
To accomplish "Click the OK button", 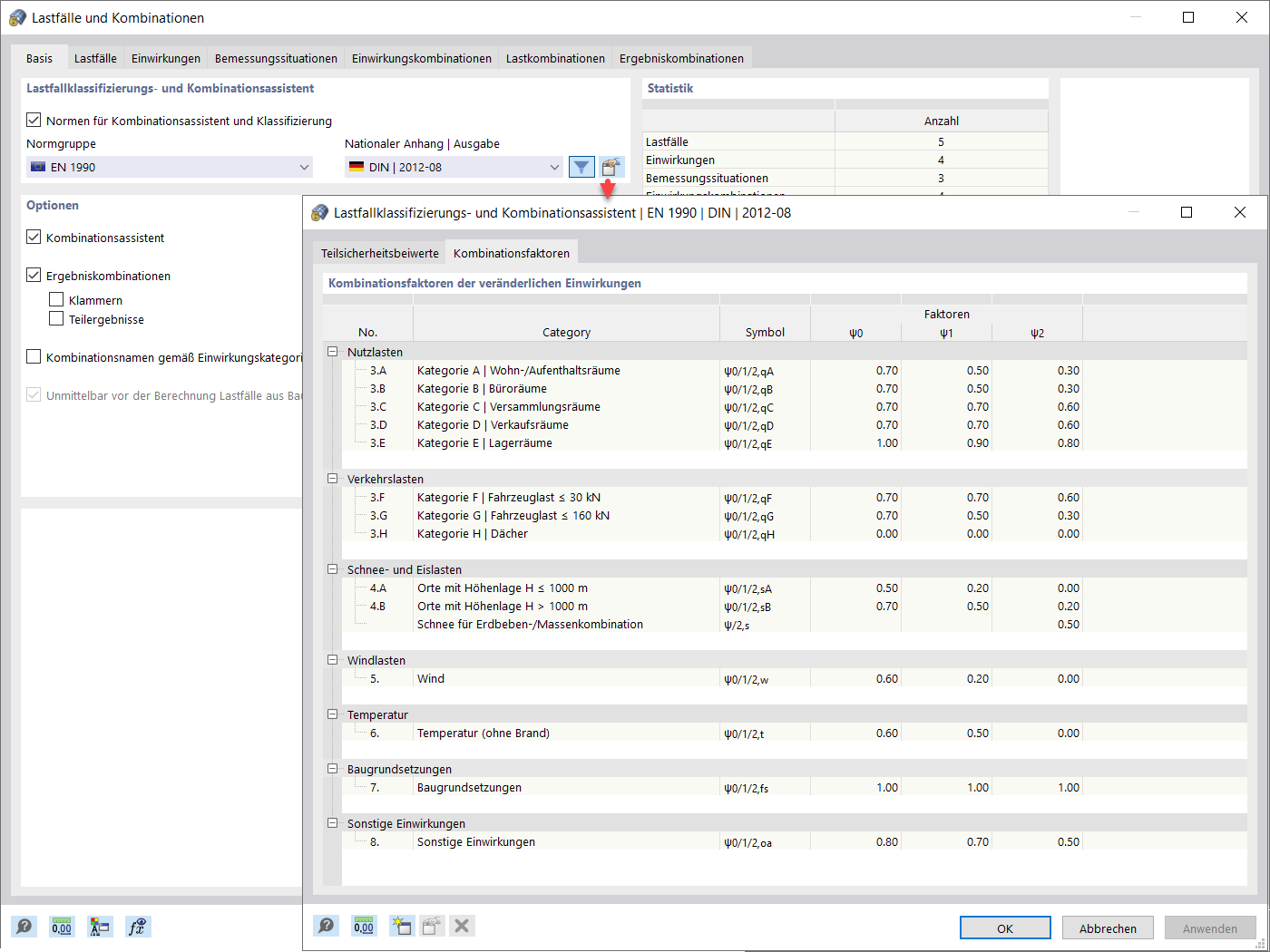I will pyautogui.click(x=1005, y=928).
